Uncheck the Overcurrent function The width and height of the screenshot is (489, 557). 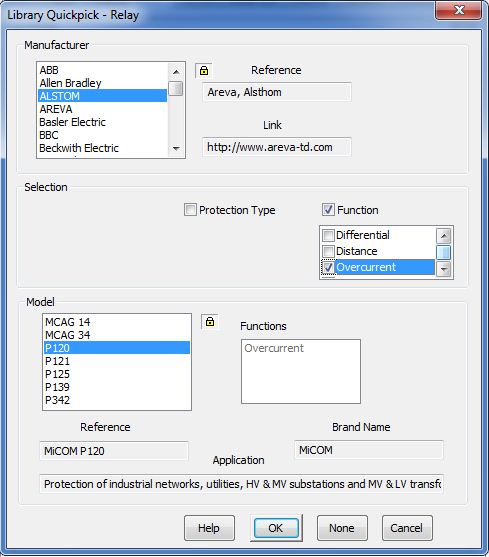point(328,267)
